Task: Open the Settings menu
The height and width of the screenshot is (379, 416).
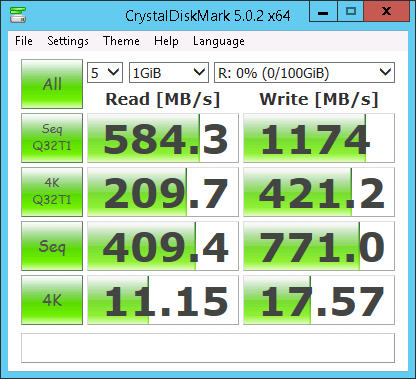Action: pyautogui.click(x=68, y=41)
